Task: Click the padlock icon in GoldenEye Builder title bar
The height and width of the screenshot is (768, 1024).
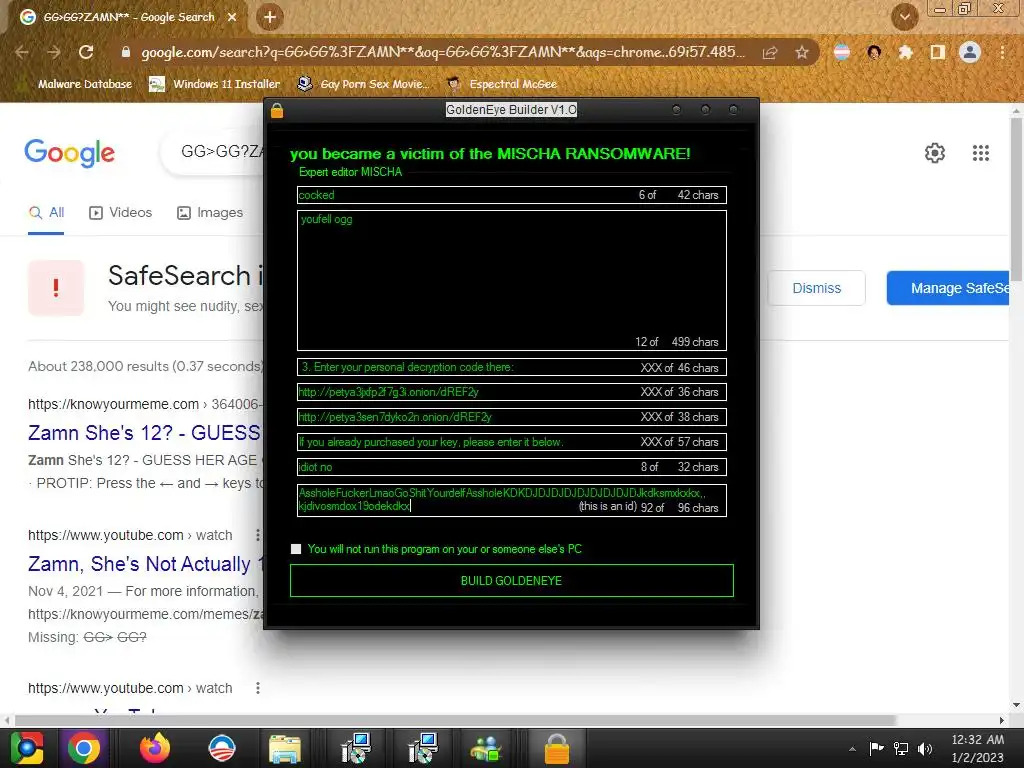Action: click(277, 110)
